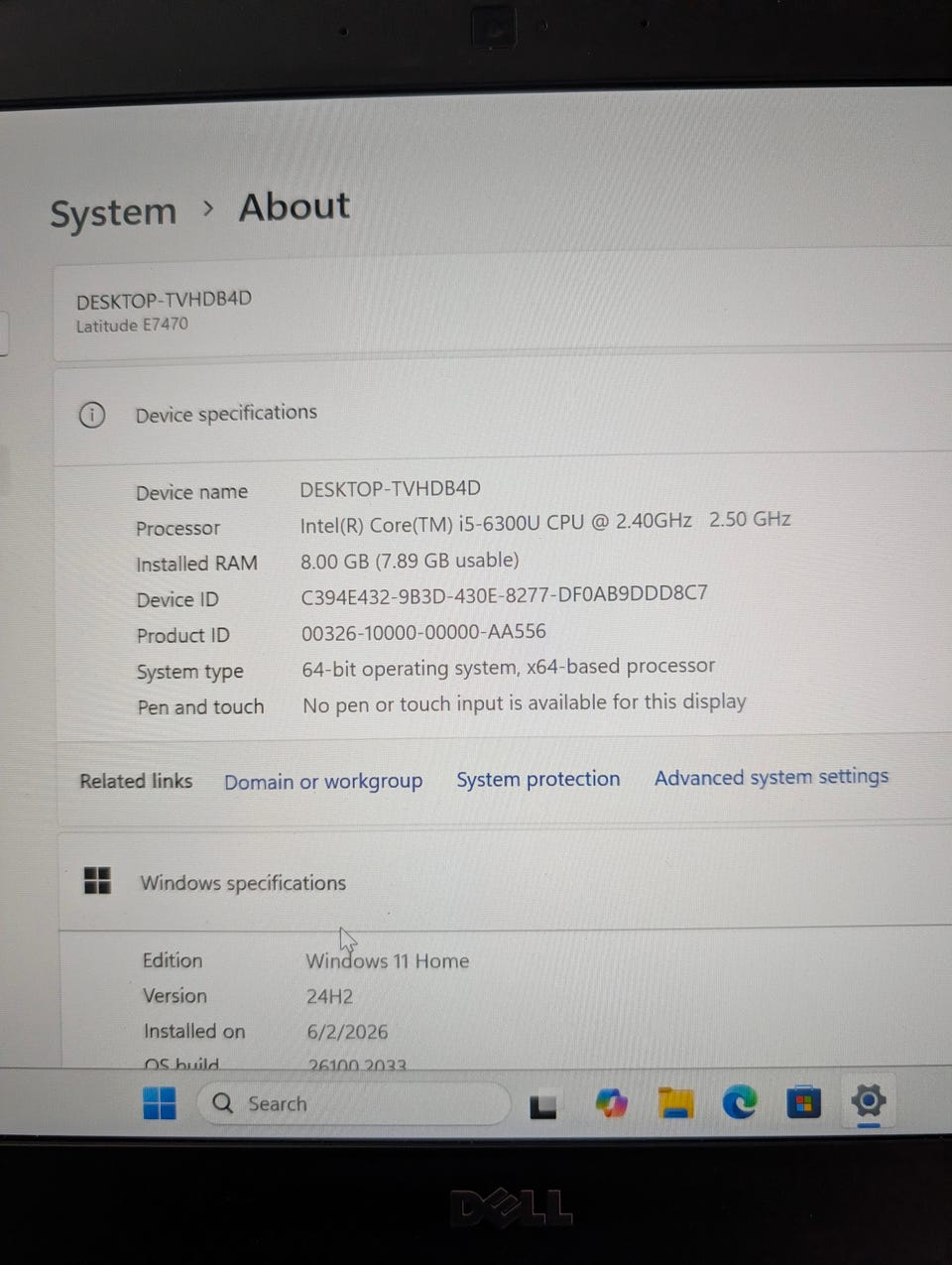Click the Windows specifications logo icon
This screenshot has height=1265, width=952.
click(x=97, y=880)
